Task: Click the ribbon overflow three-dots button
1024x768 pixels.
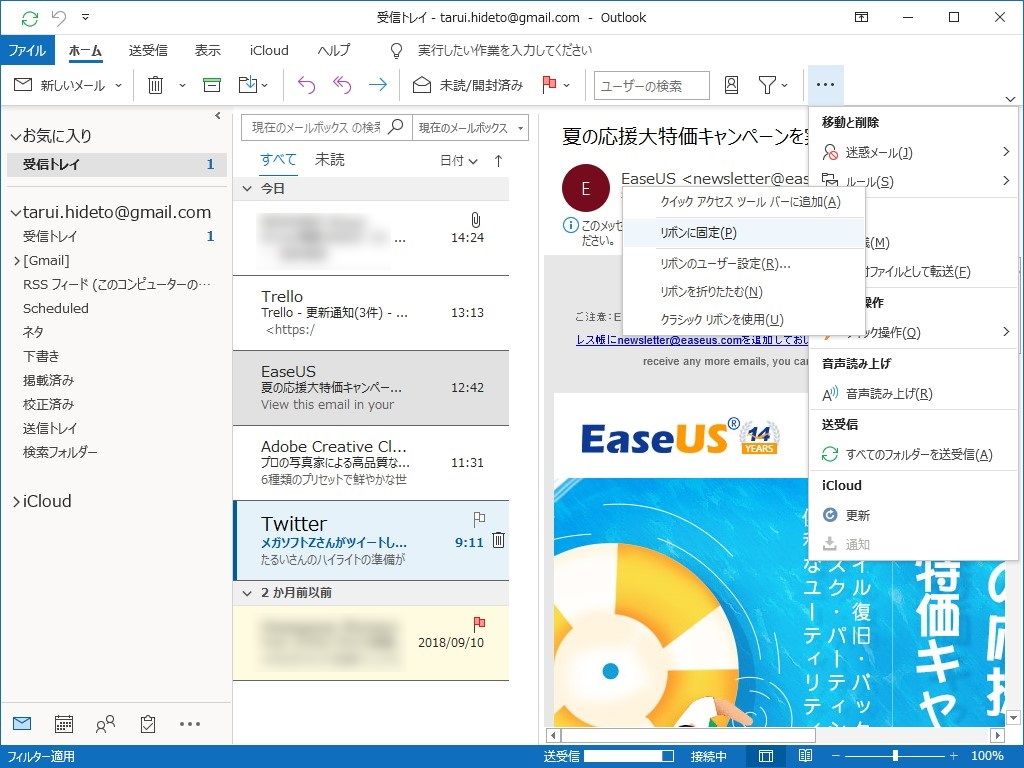Action: [x=825, y=84]
